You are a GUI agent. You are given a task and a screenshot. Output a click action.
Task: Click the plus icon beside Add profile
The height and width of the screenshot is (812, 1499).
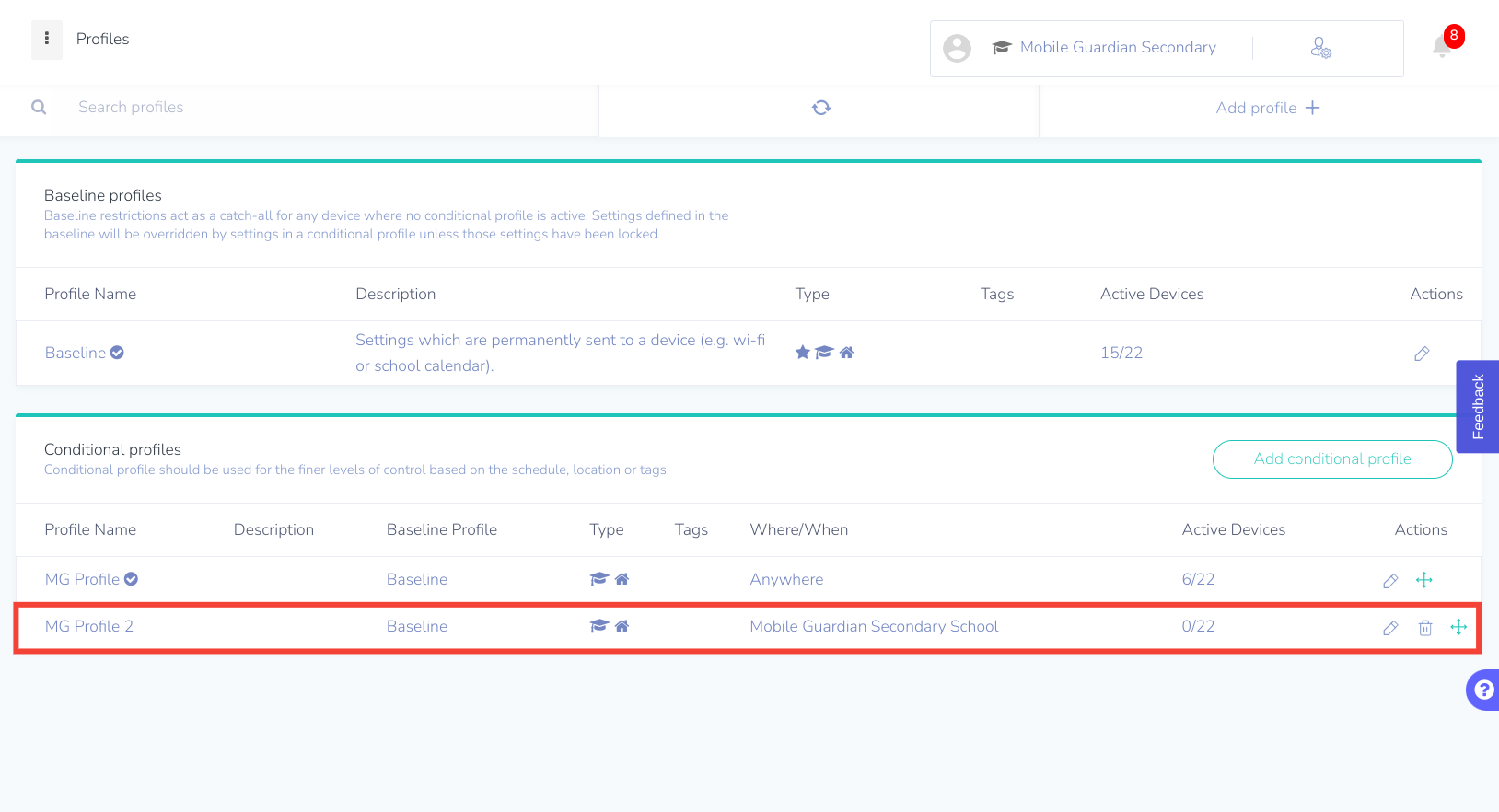point(1313,108)
